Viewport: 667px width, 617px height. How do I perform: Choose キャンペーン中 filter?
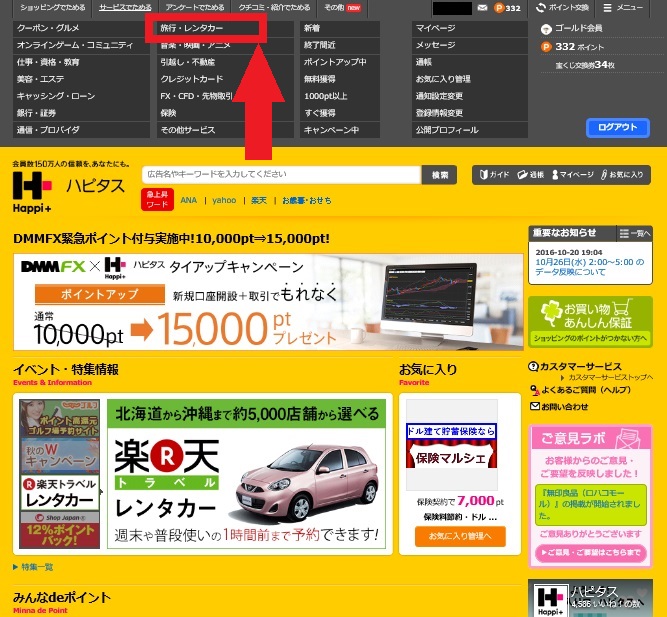340,130
